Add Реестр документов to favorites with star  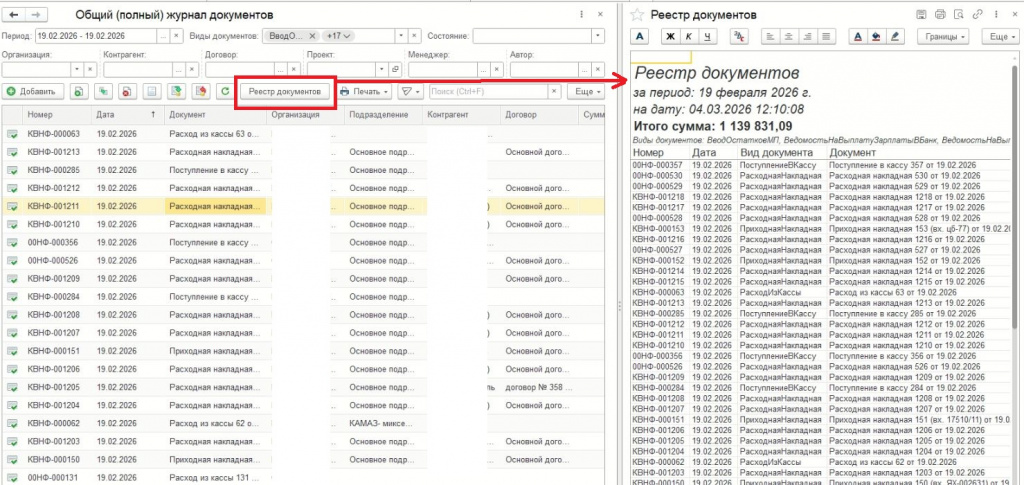pyautogui.click(x=638, y=14)
